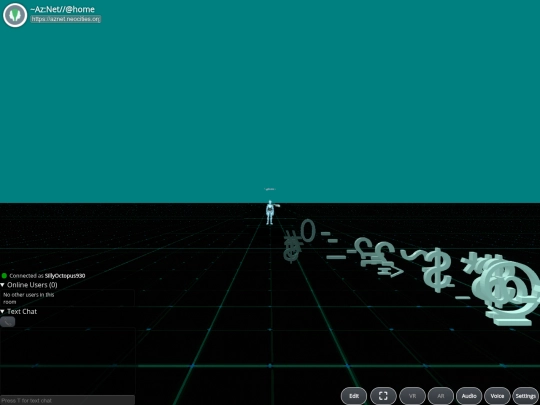Click the SillyOctopus930 username

[65, 276]
